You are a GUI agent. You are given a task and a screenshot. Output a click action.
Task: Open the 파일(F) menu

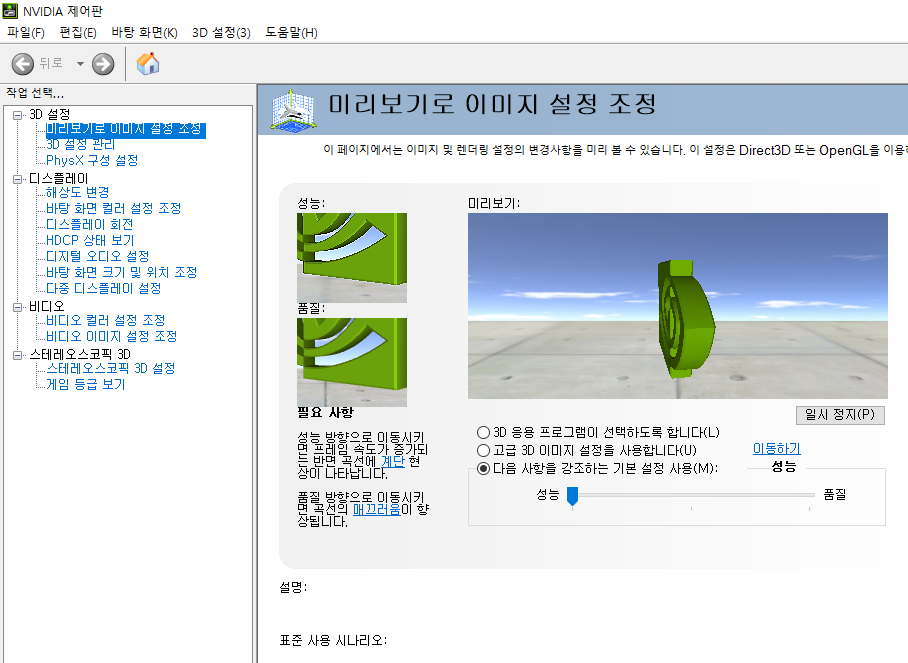26,33
